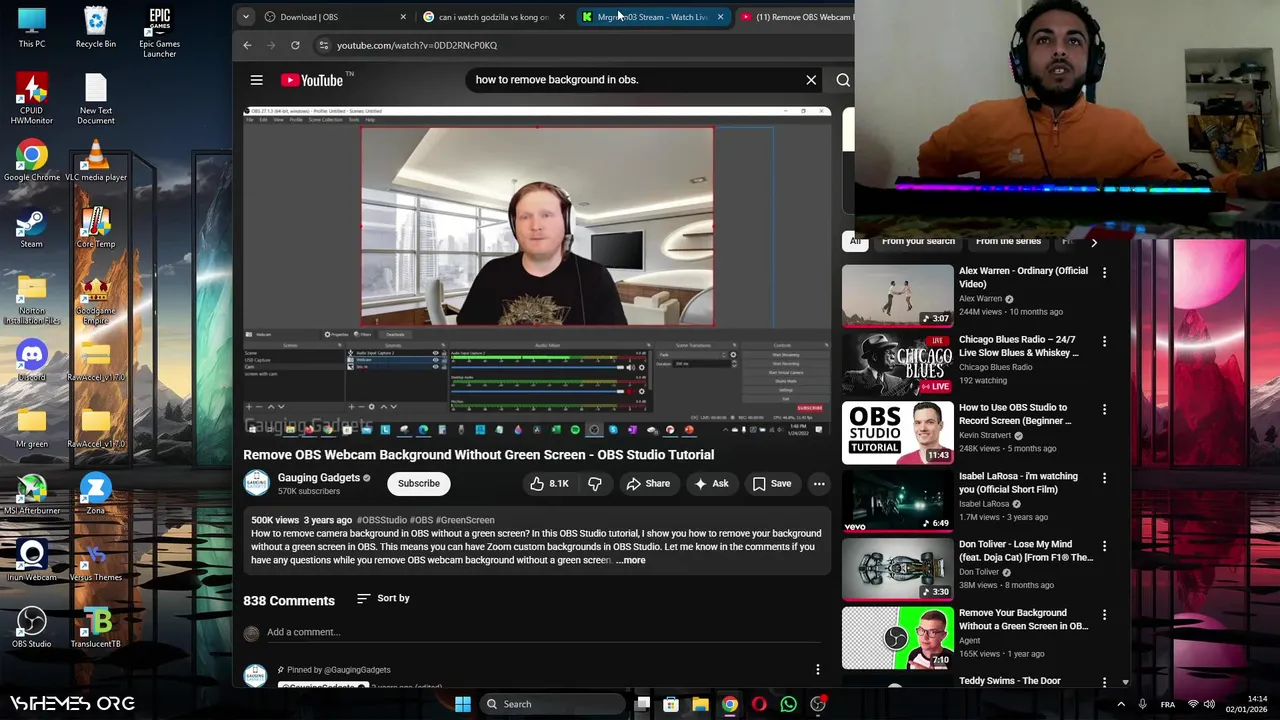The width and height of the screenshot is (1280, 720).
Task: Open Alex Warren Ordinary video thumbnail
Action: [x=898, y=296]
